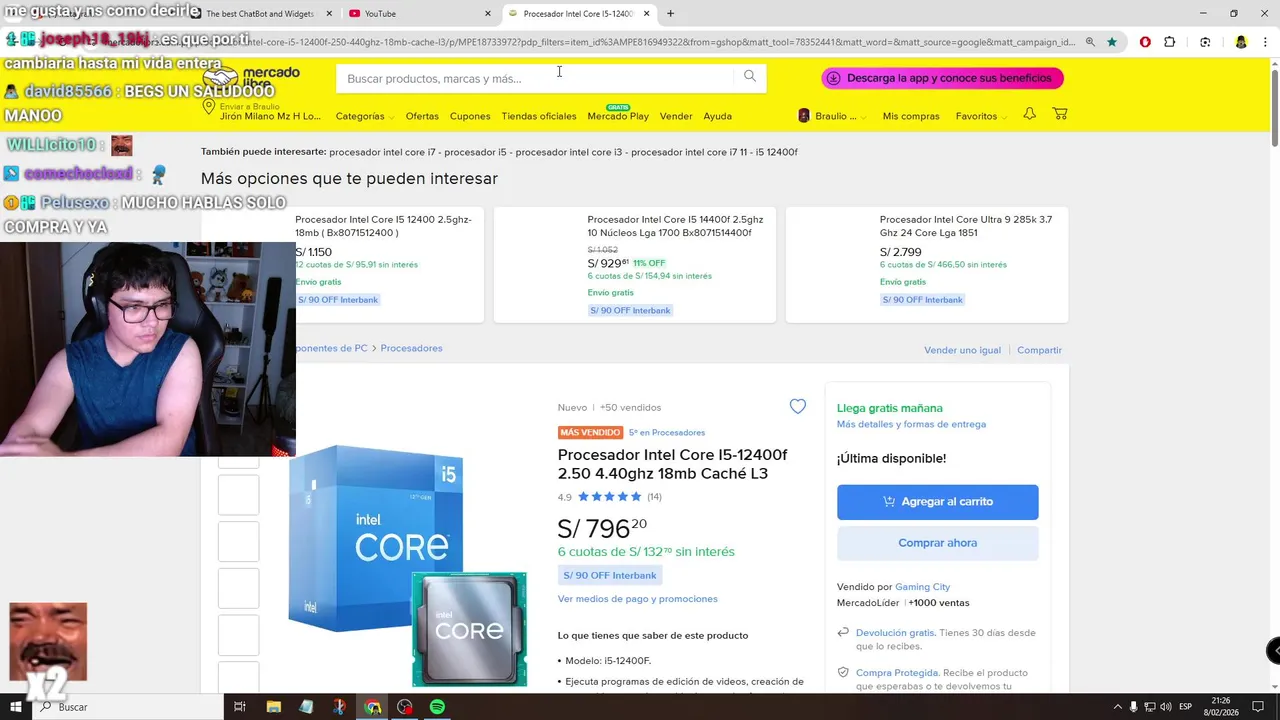1280x720 pixels.
Task: Open Cupones in the navigation menu
Action: 470,116
